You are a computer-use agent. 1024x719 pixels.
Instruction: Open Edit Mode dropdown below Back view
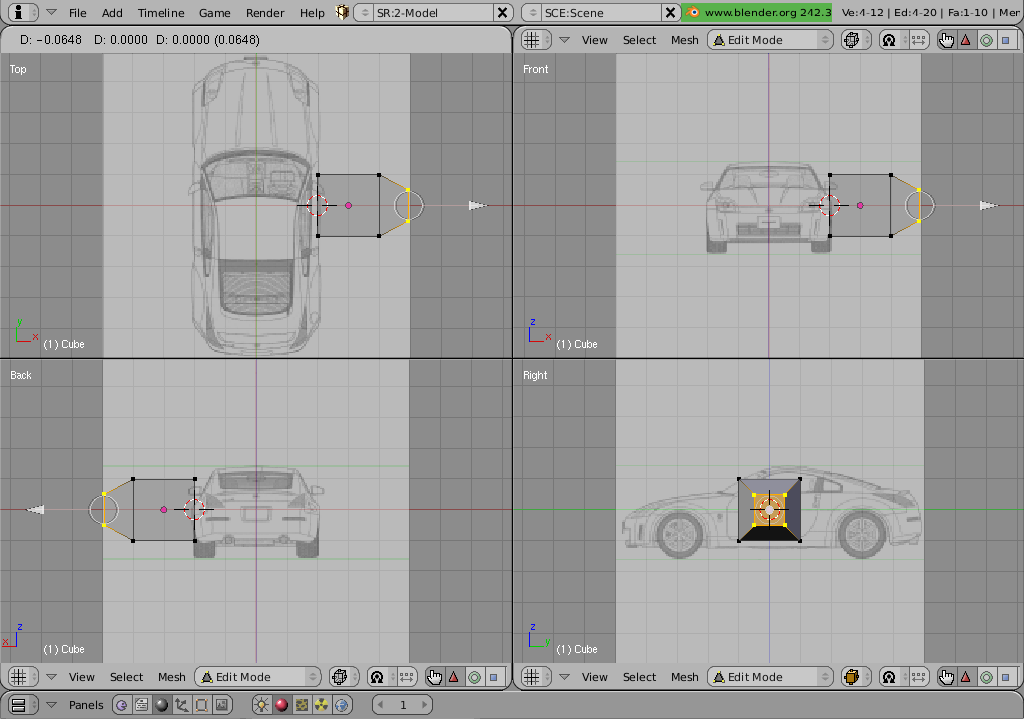[x=258, y=677]
